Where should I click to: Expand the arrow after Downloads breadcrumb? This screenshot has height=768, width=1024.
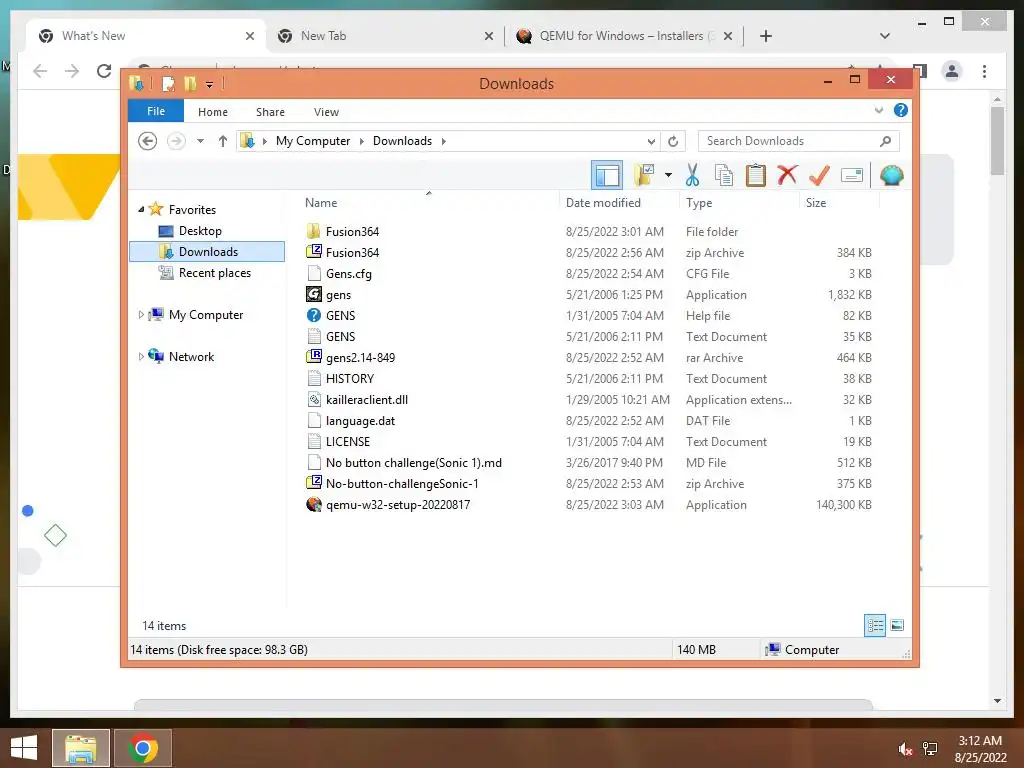pos(443,141)
